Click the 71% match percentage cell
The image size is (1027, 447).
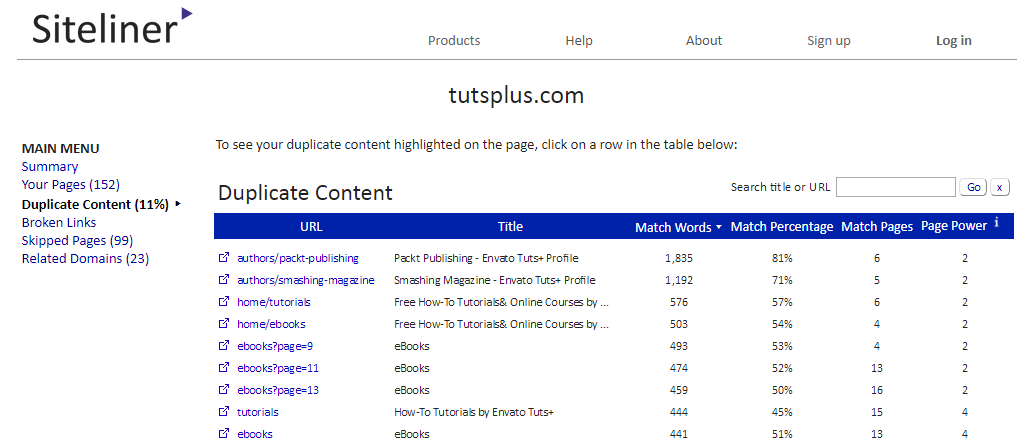click(782, 281)
